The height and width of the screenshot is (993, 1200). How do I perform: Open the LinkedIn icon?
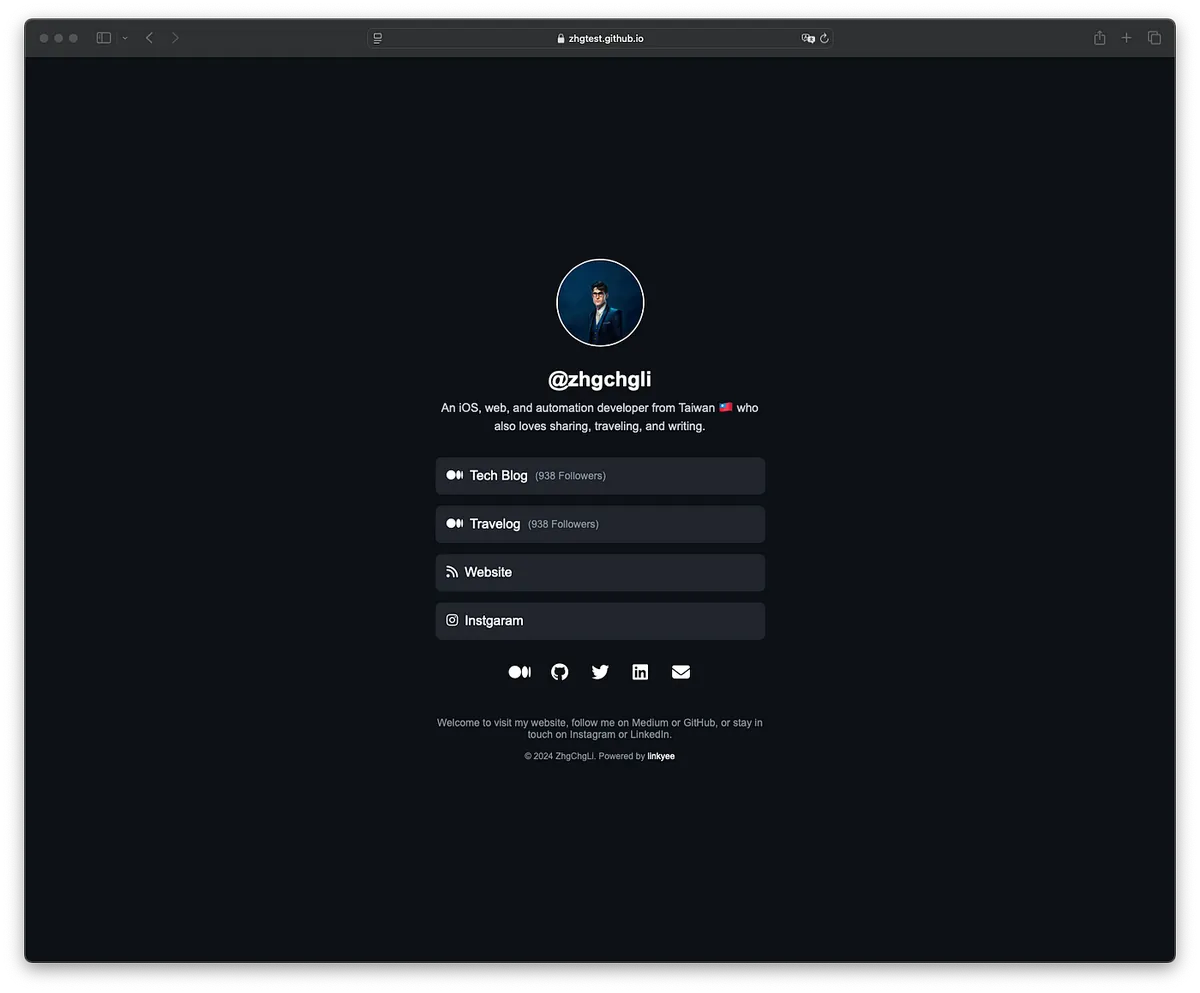click(640, 672)
